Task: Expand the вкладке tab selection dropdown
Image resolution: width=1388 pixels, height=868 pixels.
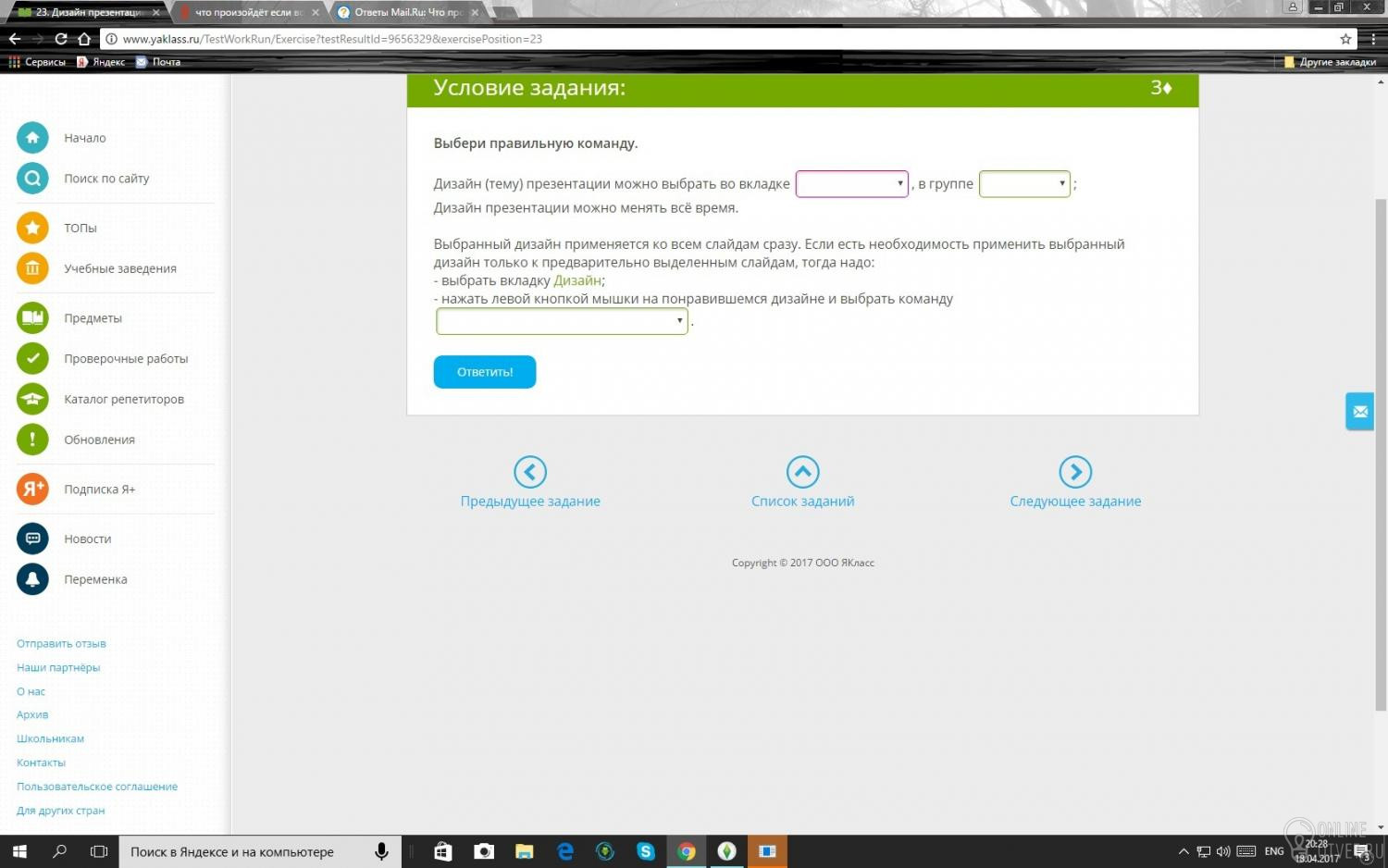Action: click(851, 184)
